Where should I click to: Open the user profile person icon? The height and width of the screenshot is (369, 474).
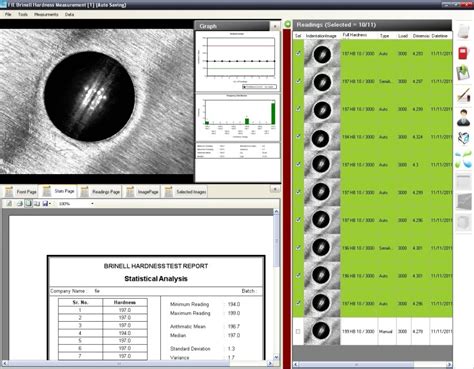point(463,118)
